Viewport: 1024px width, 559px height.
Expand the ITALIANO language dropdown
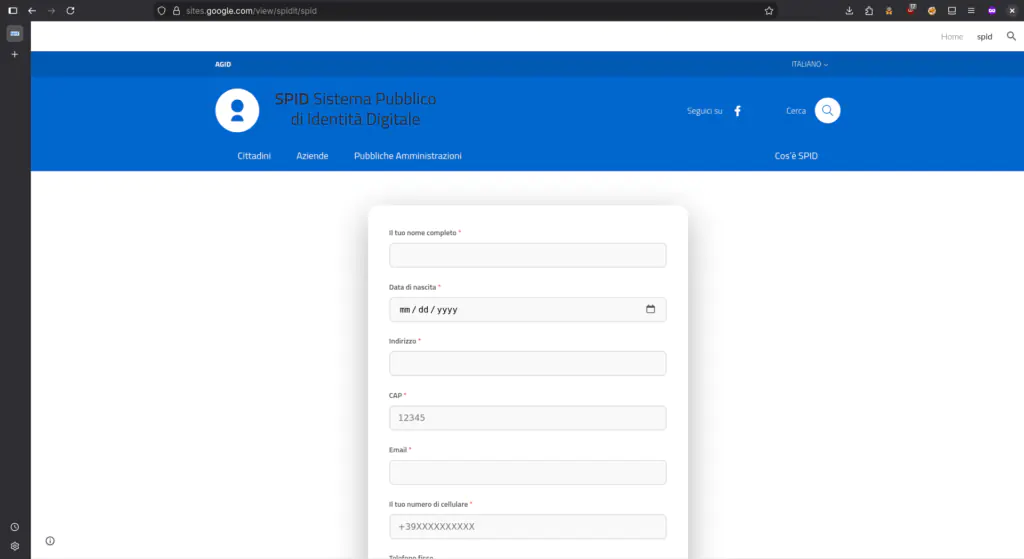click(x=810, y=64)
